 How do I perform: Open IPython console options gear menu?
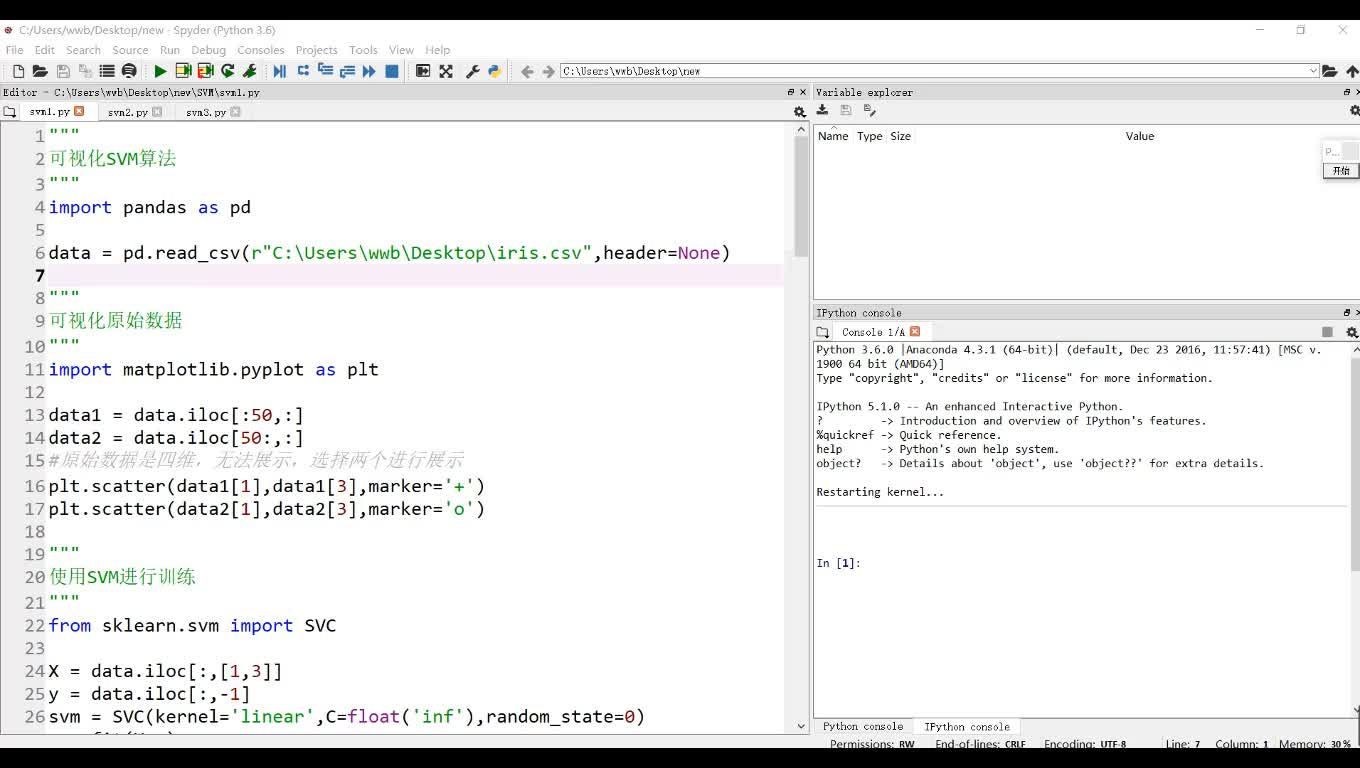pos(1352,332)
